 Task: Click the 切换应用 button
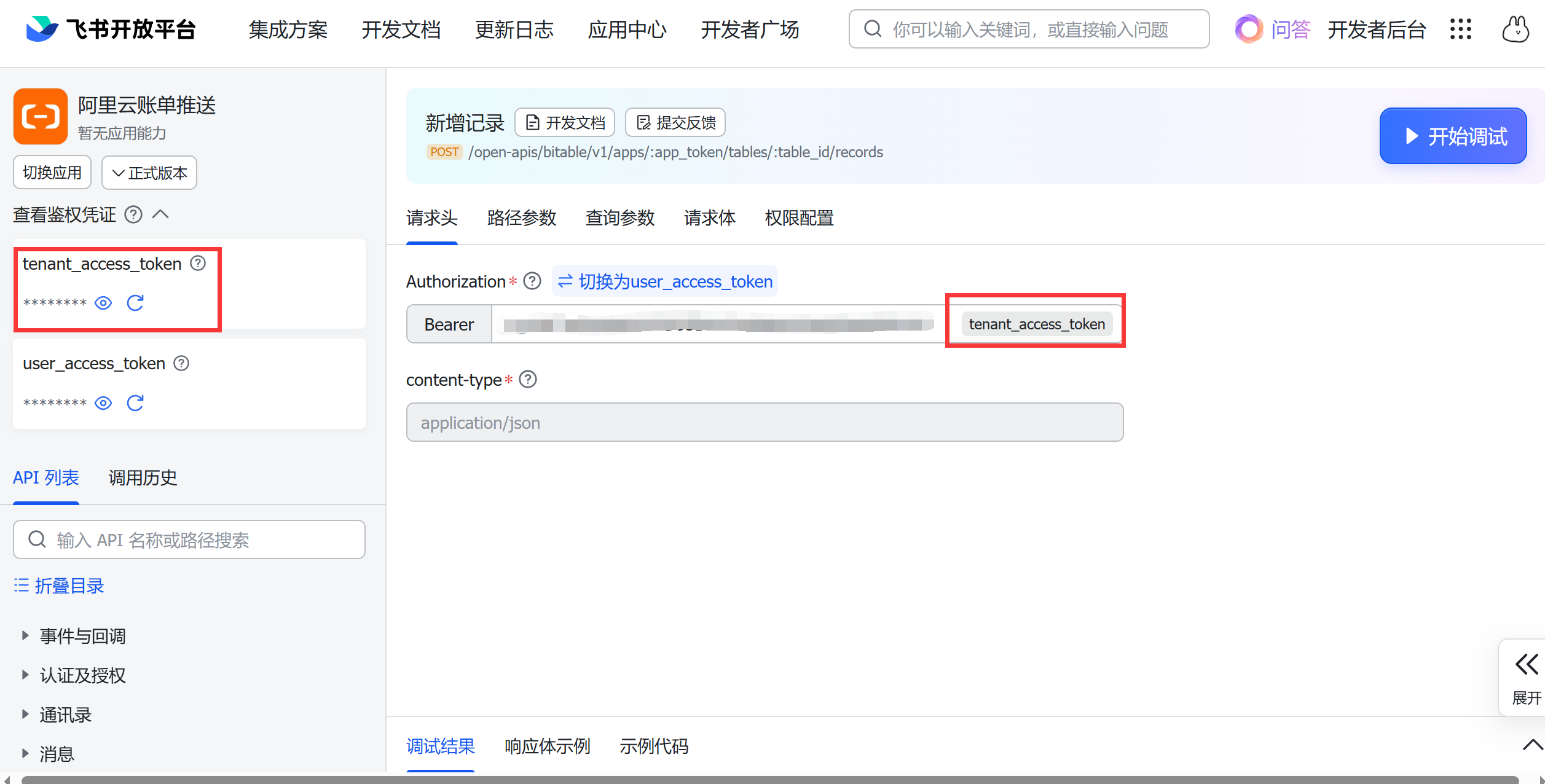pos(52,173)
